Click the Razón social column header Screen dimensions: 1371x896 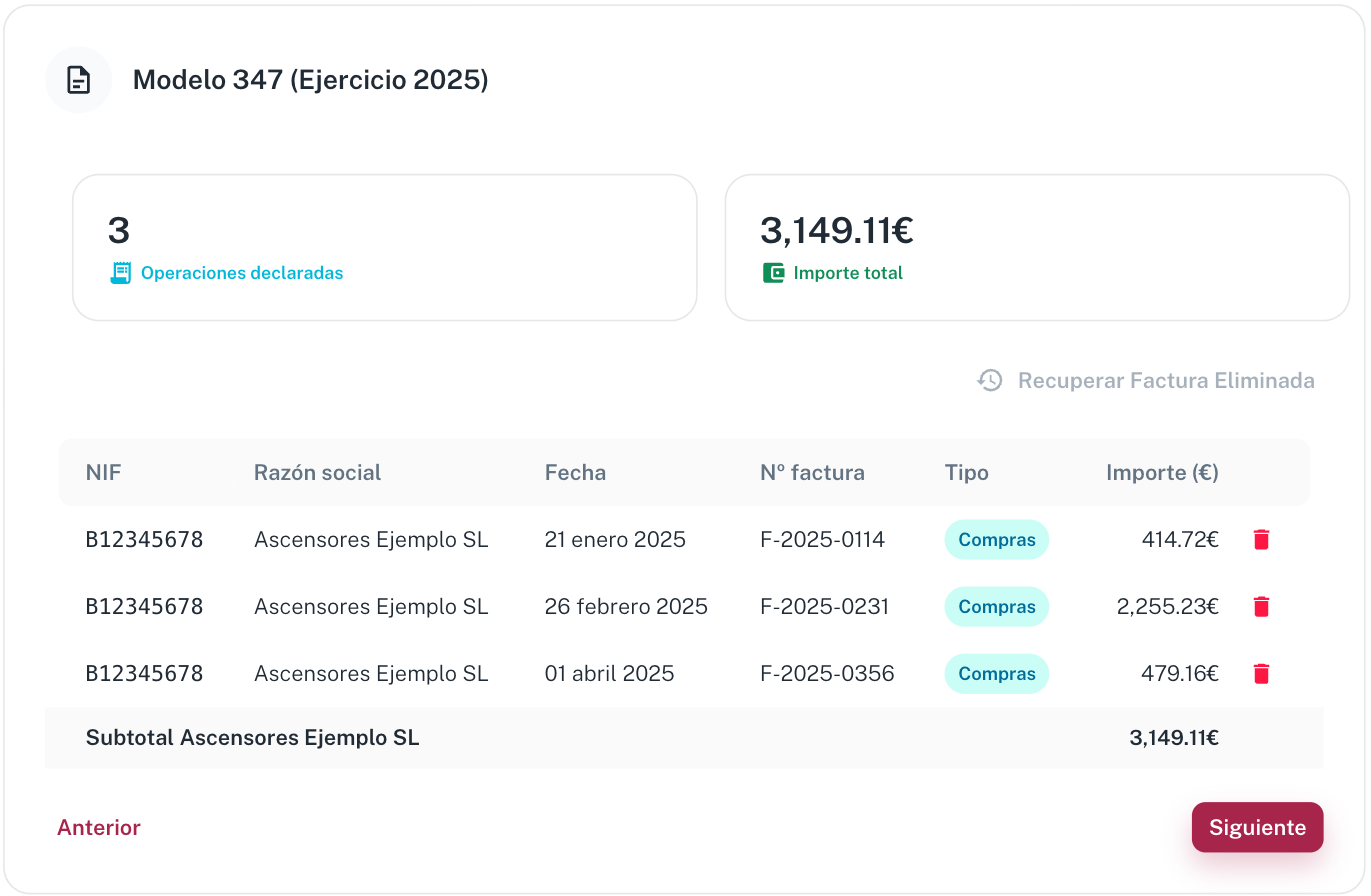coord(317,473)
